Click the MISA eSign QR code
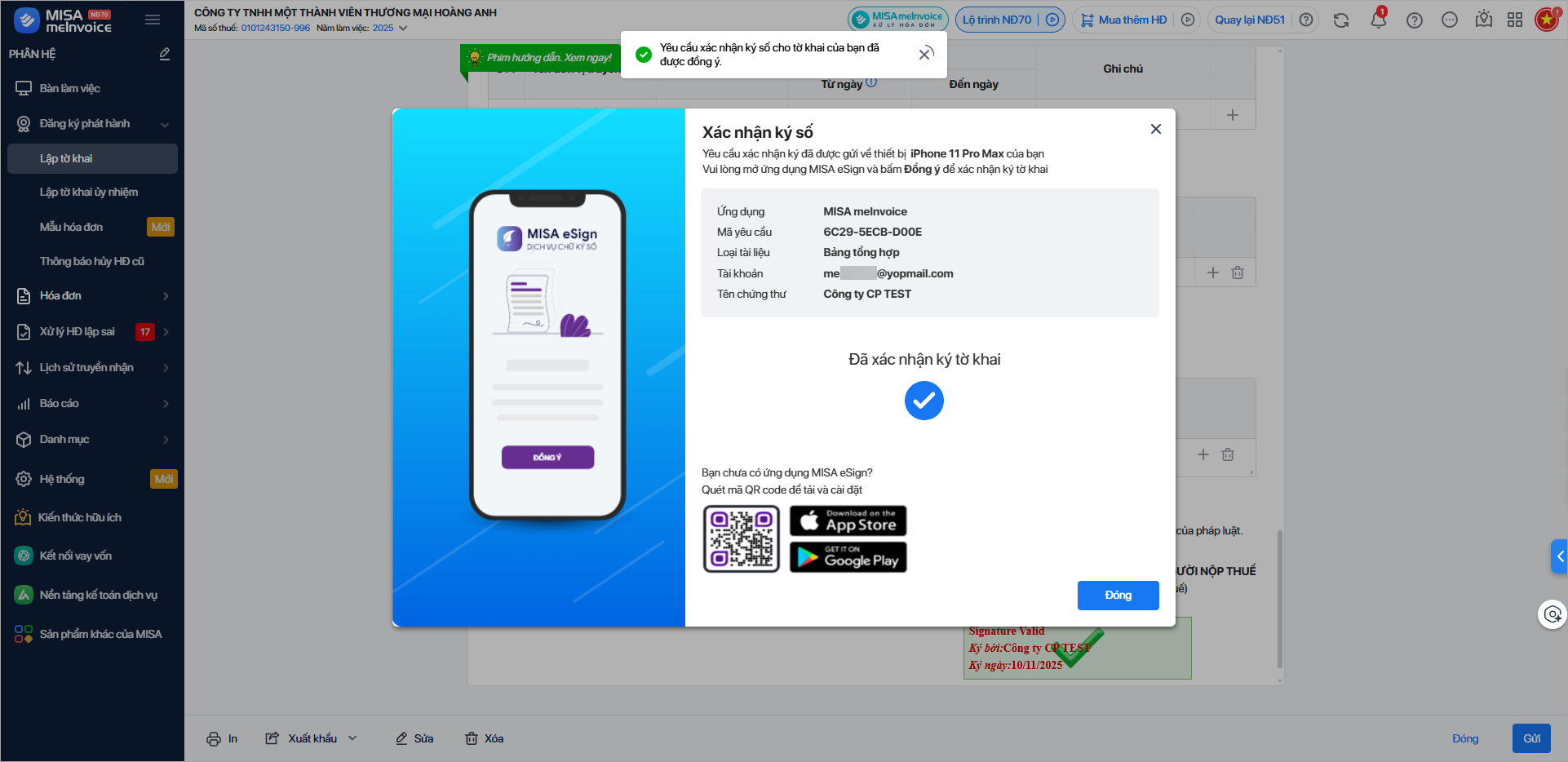This screenshot has width=1568, height=762. [x=742, y=539]
